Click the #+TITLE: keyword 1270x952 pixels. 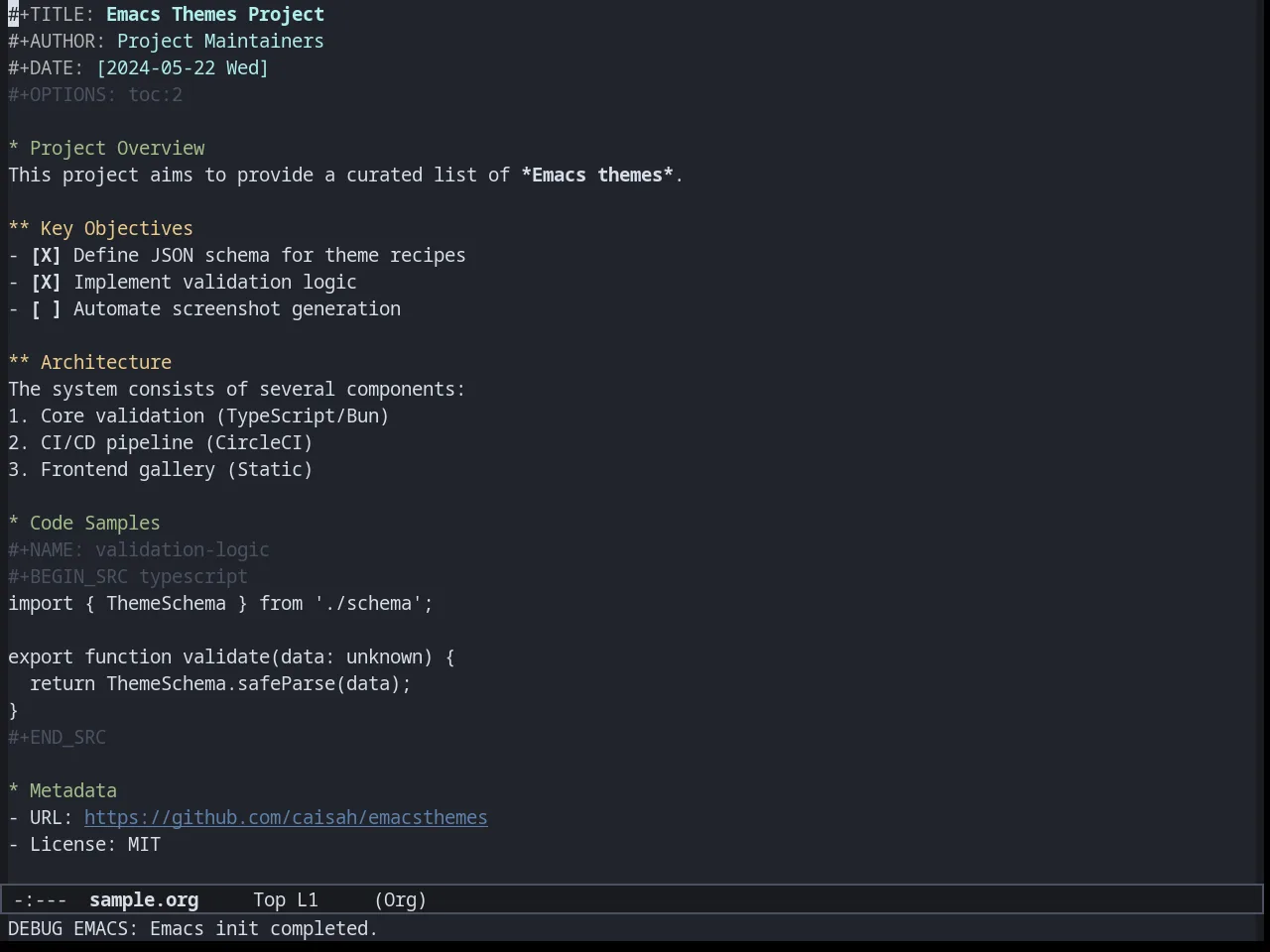52,15
